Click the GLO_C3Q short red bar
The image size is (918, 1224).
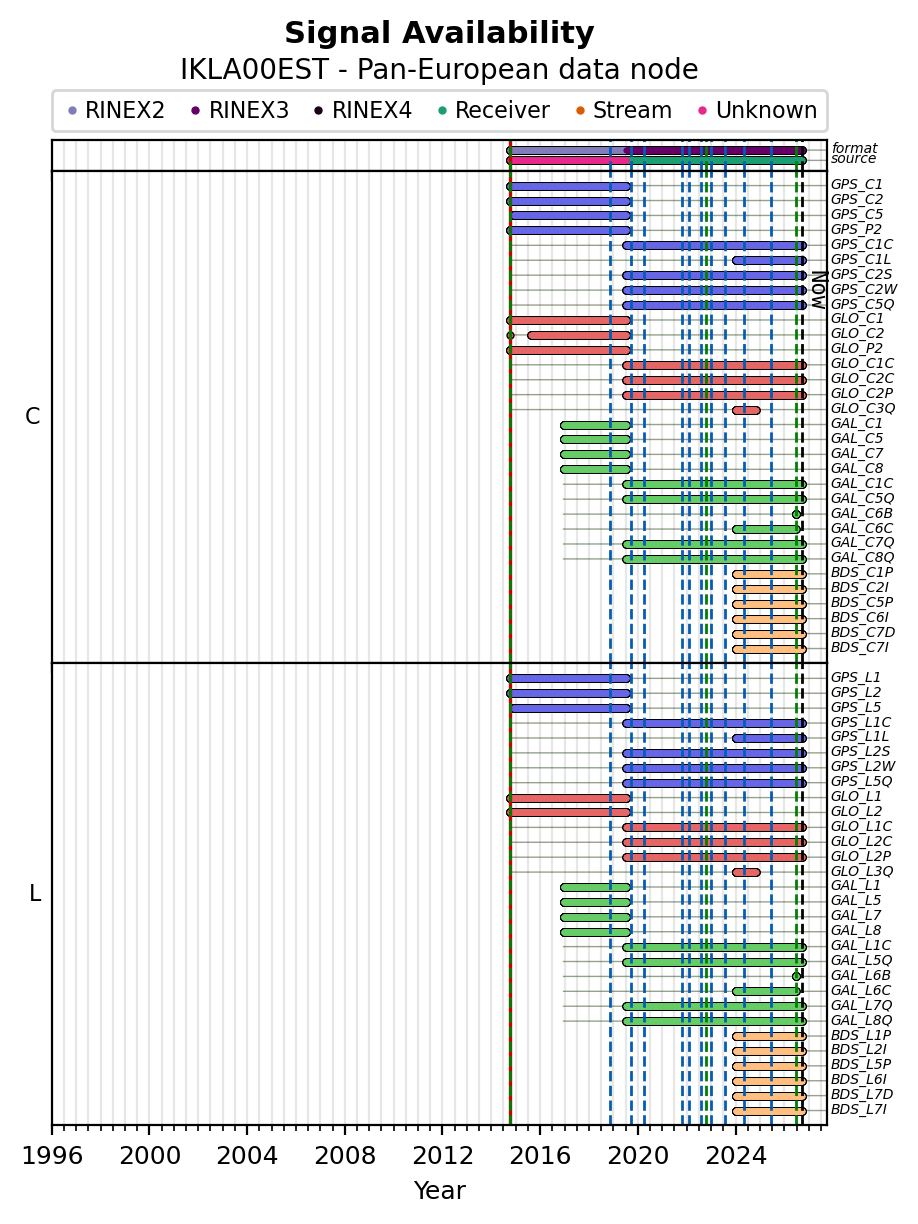point(746,410)
